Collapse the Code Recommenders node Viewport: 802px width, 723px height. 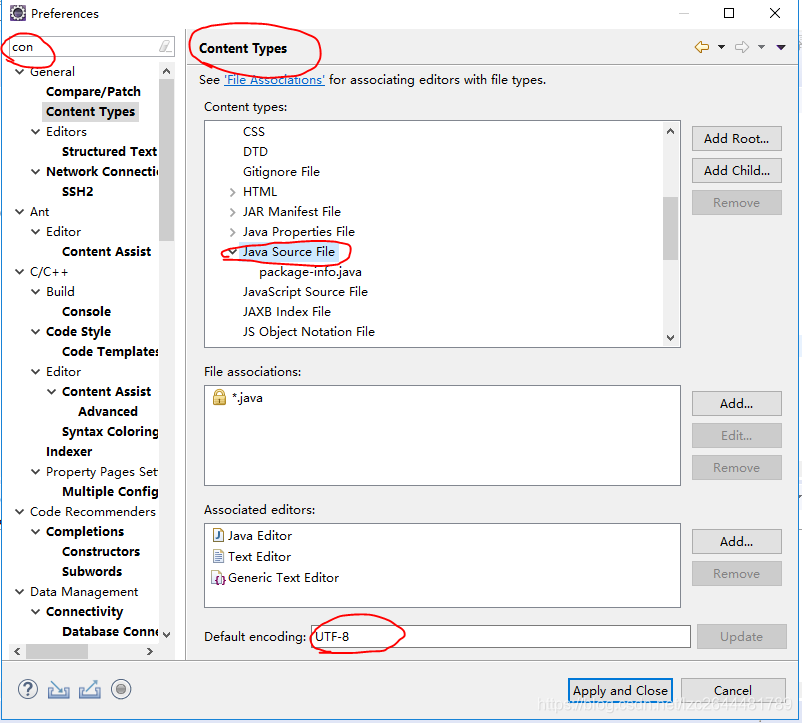pyautogui.click(x=19, y=511)
